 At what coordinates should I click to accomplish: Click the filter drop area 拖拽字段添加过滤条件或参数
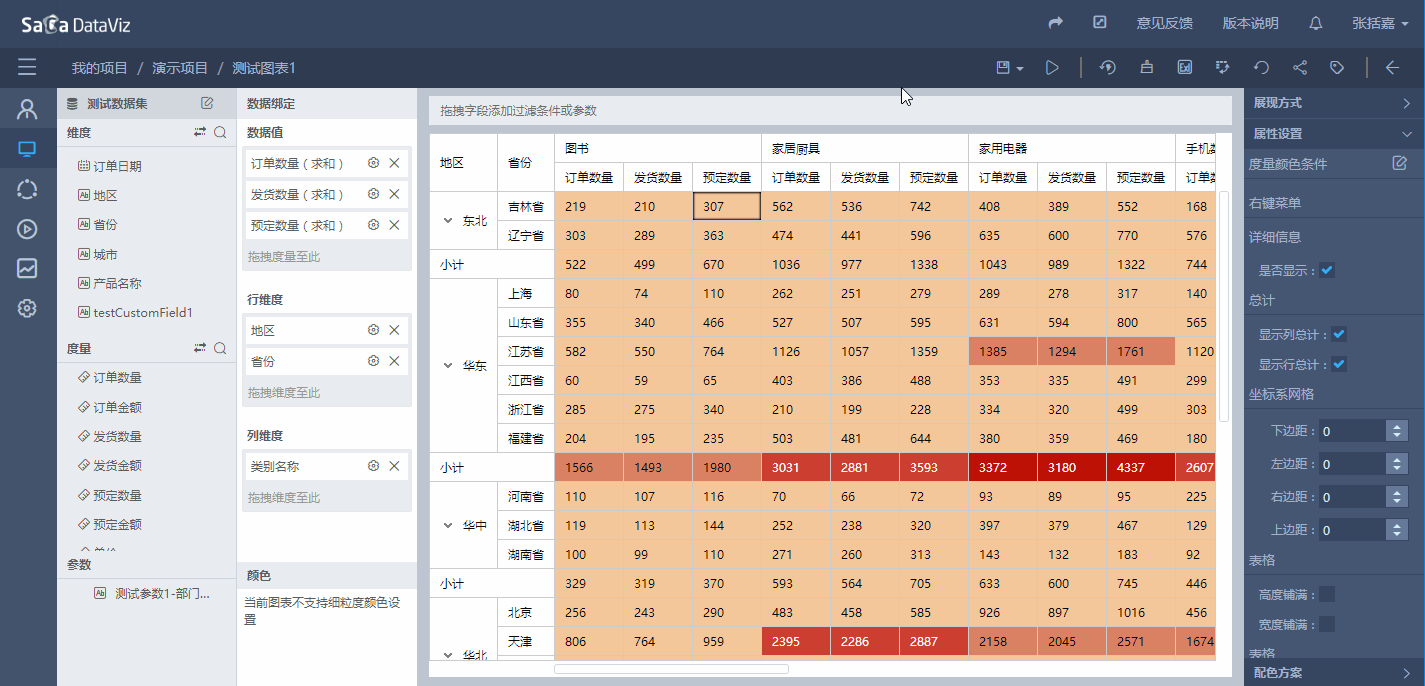[830, 111]
